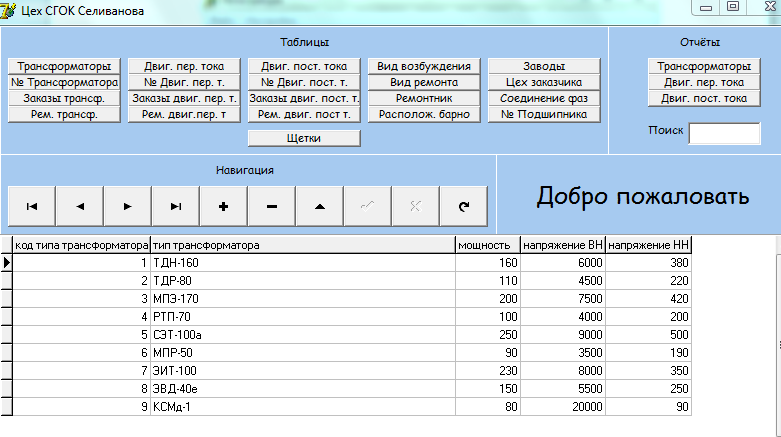Open the Заводы table
Viewport: 781px width, 437px height.
(x=544, y=66)
